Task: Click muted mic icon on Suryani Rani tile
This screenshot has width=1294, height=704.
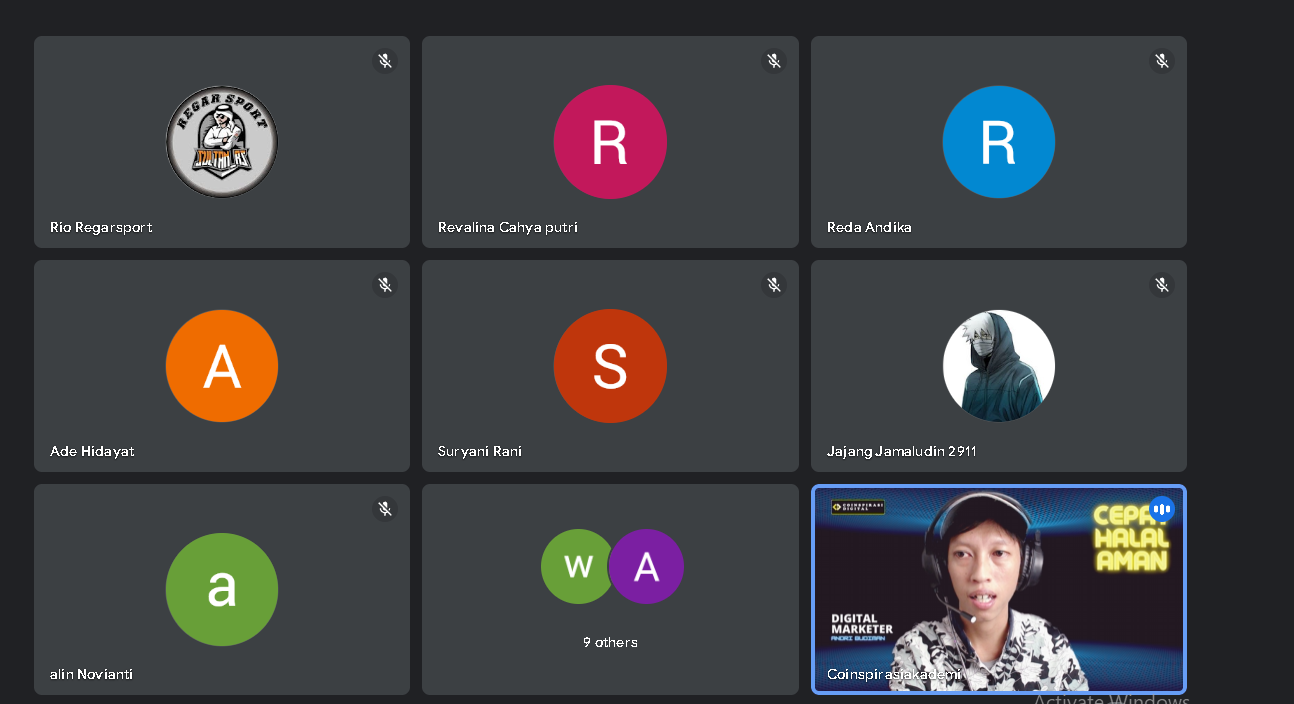Action: click(773, 285)
